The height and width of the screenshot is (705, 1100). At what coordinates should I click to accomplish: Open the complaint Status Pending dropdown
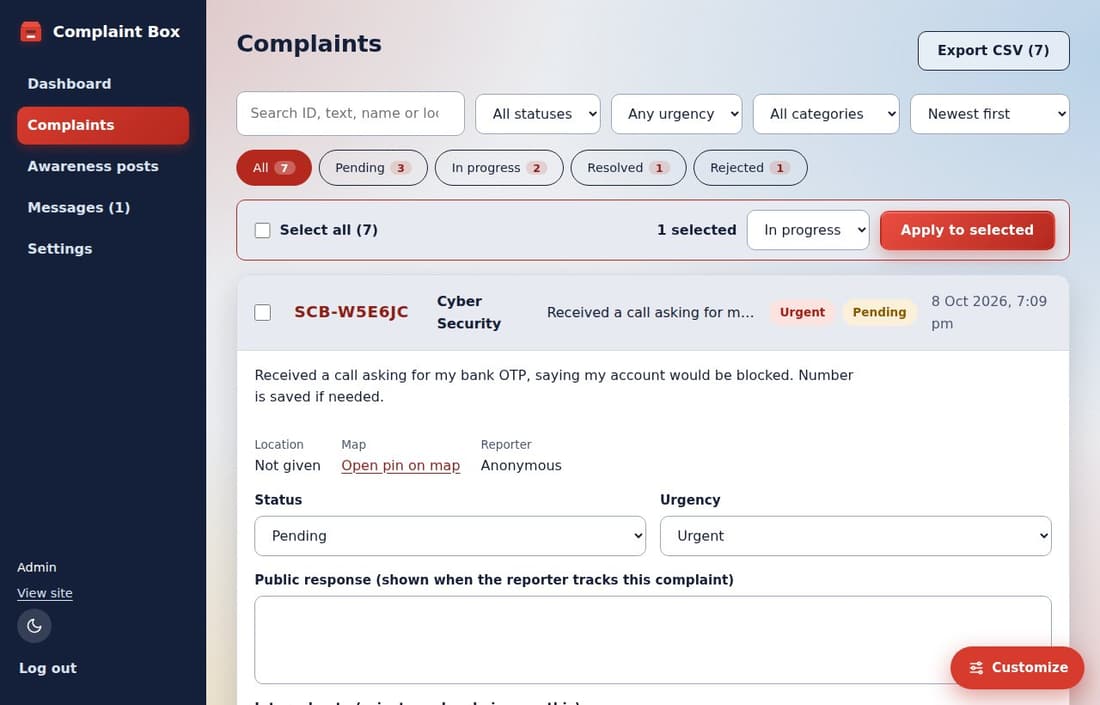(x=450, y=536)
